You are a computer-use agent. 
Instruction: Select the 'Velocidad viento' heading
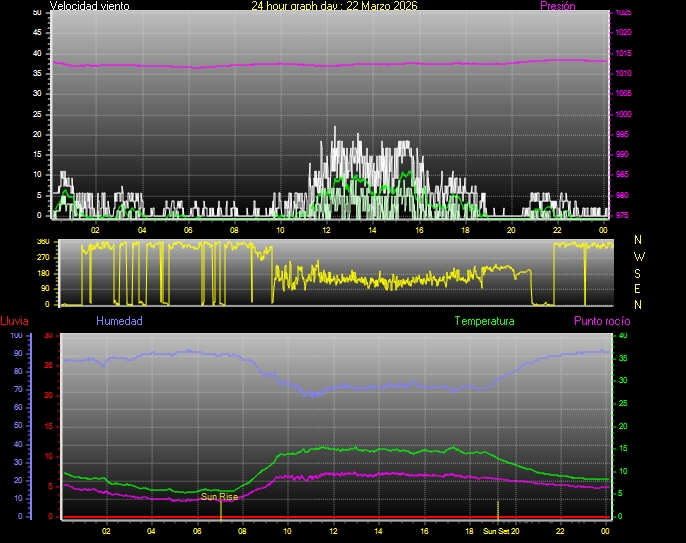pos(95,6)
